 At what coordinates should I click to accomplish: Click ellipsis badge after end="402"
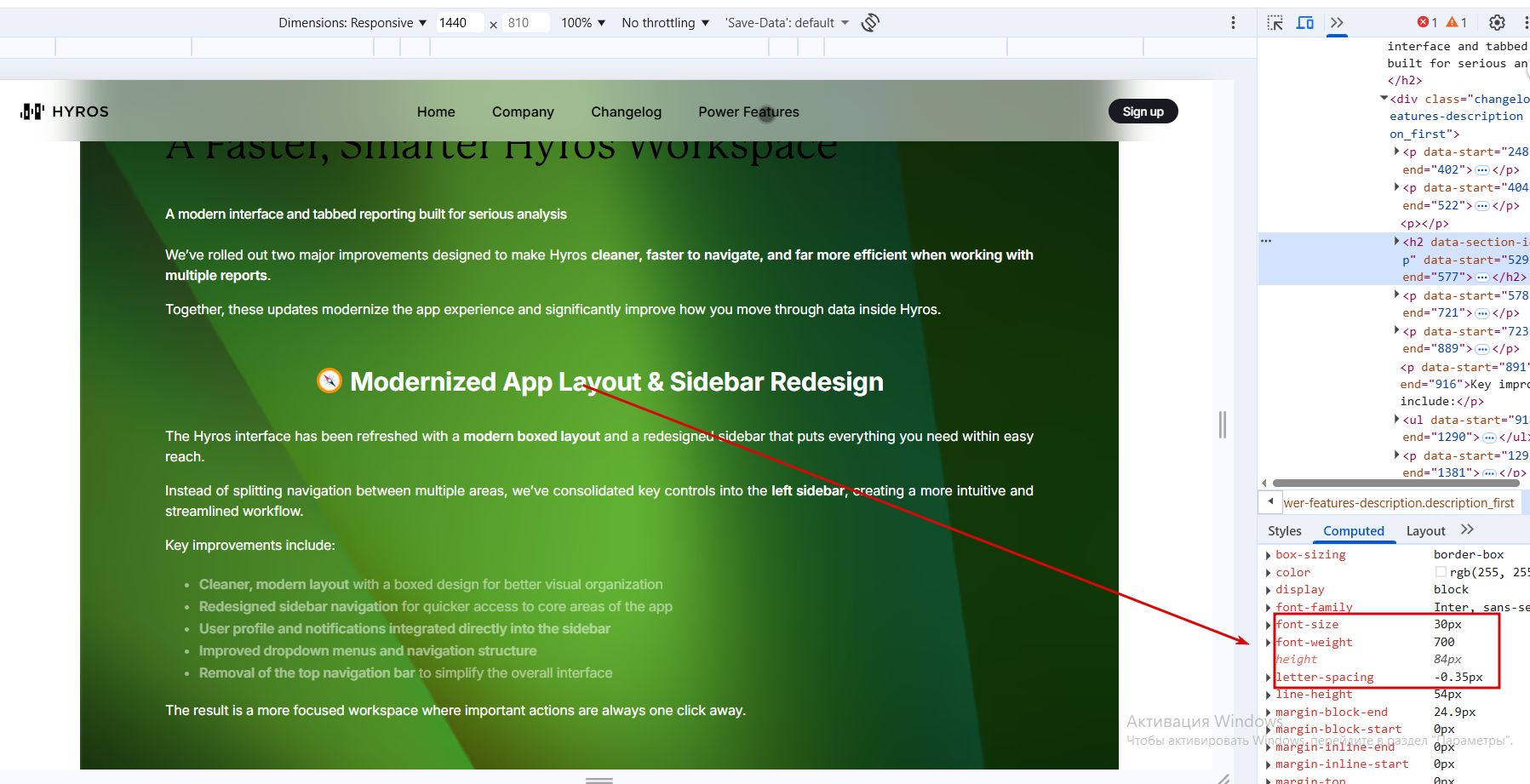point(1482,170)
